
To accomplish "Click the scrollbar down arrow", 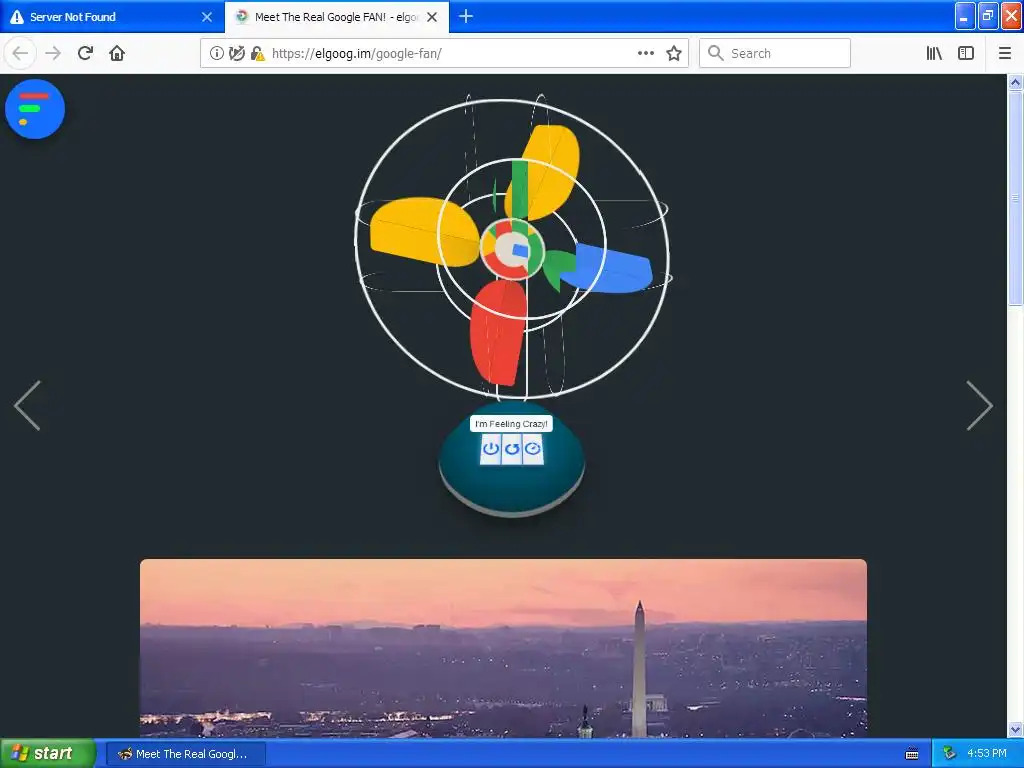I will point(1016,729).
